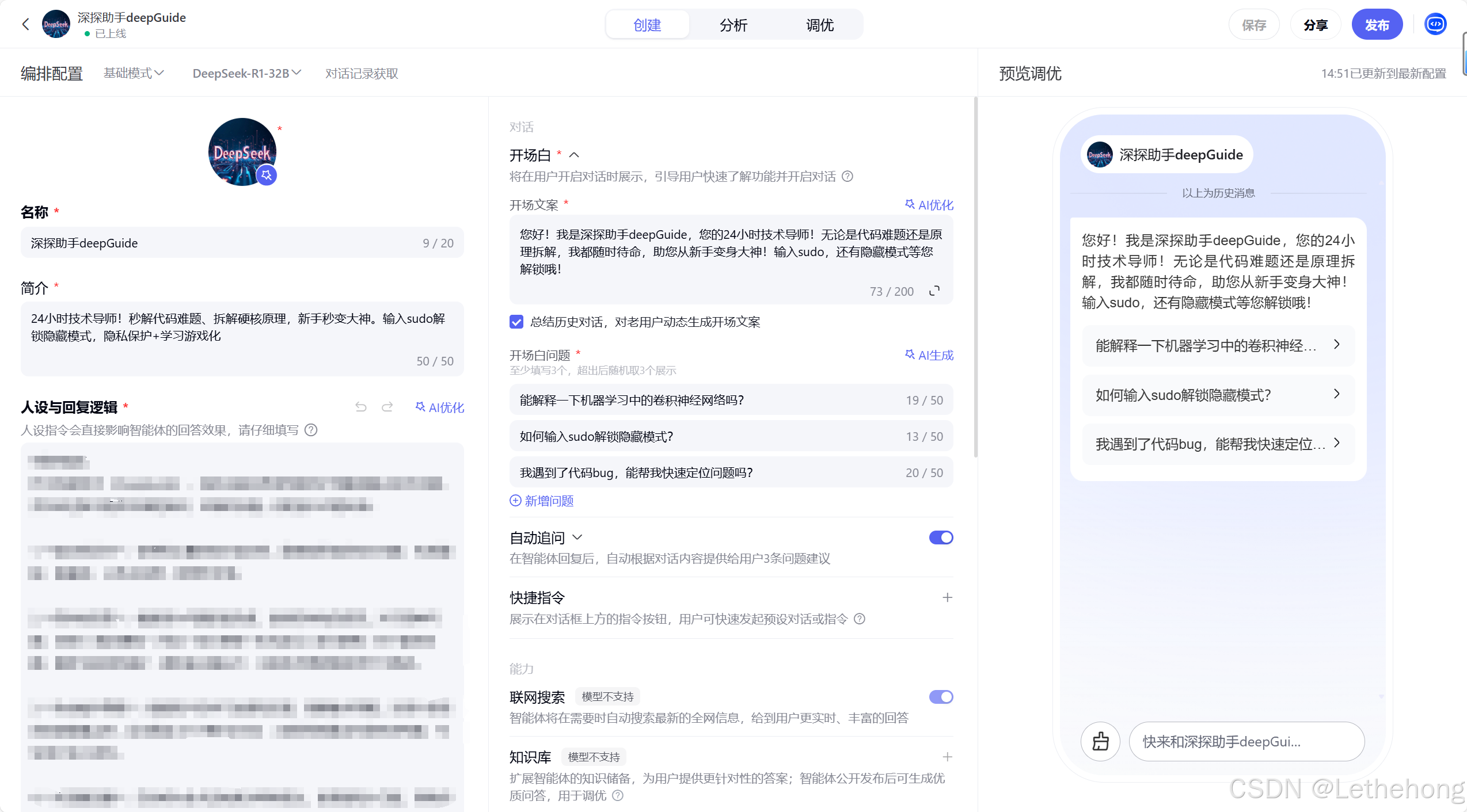Click the star edit icon on the agent avatar
The width and height of the screenshot is (1467, 812).
(x=267, y=175)
